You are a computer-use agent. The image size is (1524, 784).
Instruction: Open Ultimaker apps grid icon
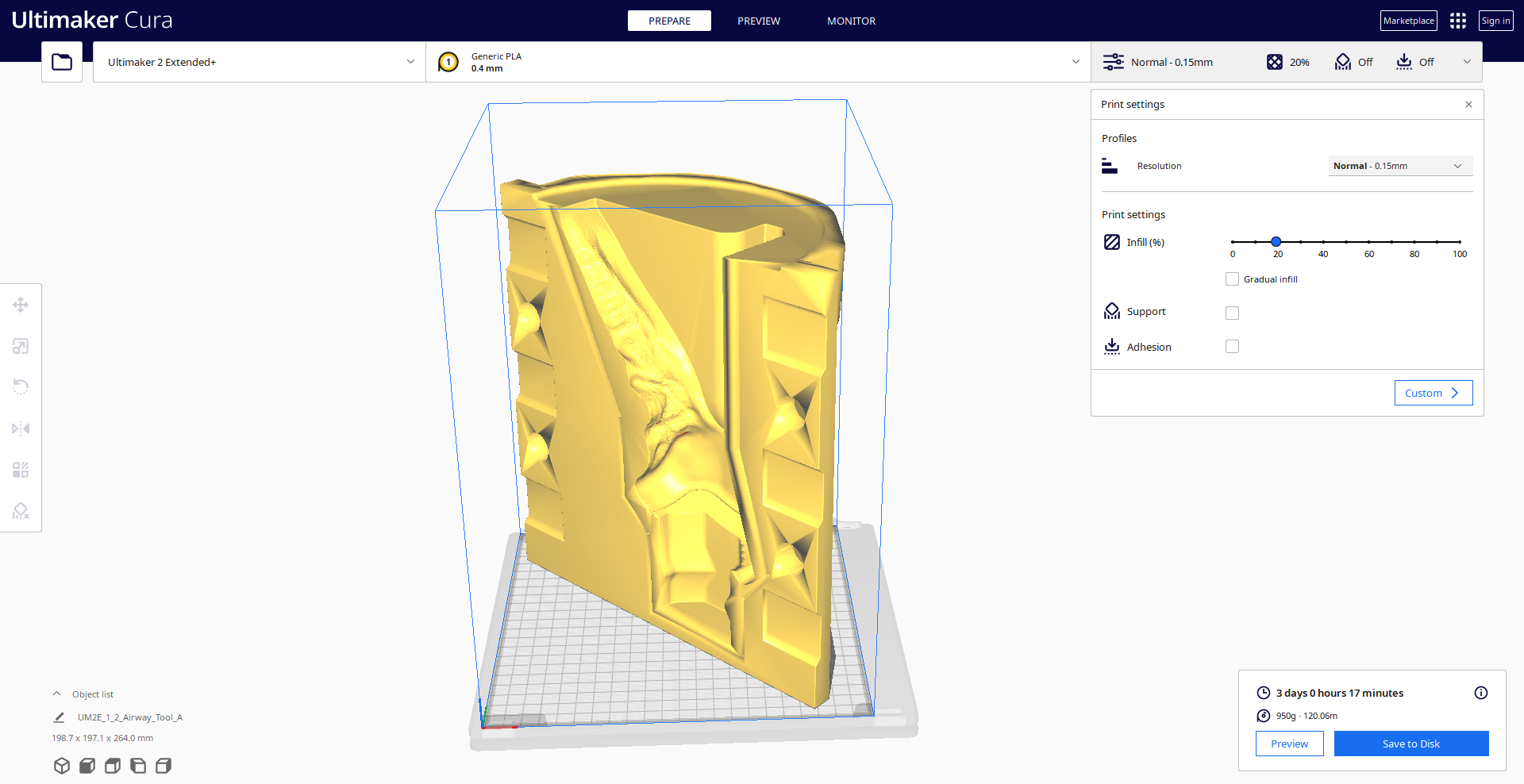click(x=1458, y=21)
